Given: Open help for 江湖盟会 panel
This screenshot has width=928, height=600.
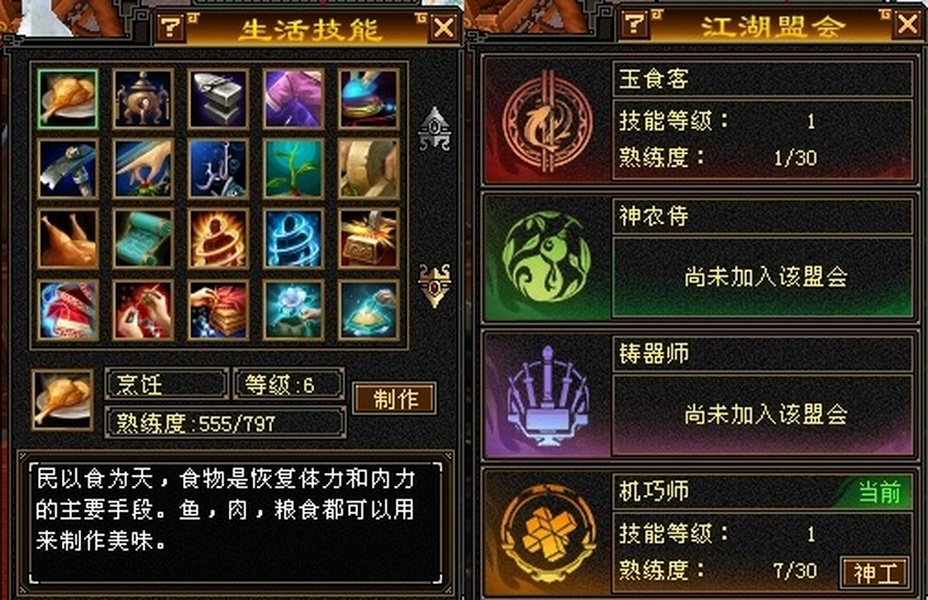Looking at the screenshot, I should [x=634, y=24].
